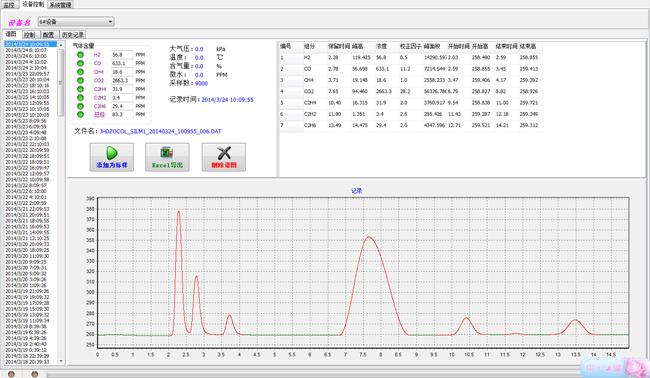This screenshot has width=650, height=378.
Task: Open the 设备名 device dropdown
Action: pyautogui.click(x=76, y=22)
